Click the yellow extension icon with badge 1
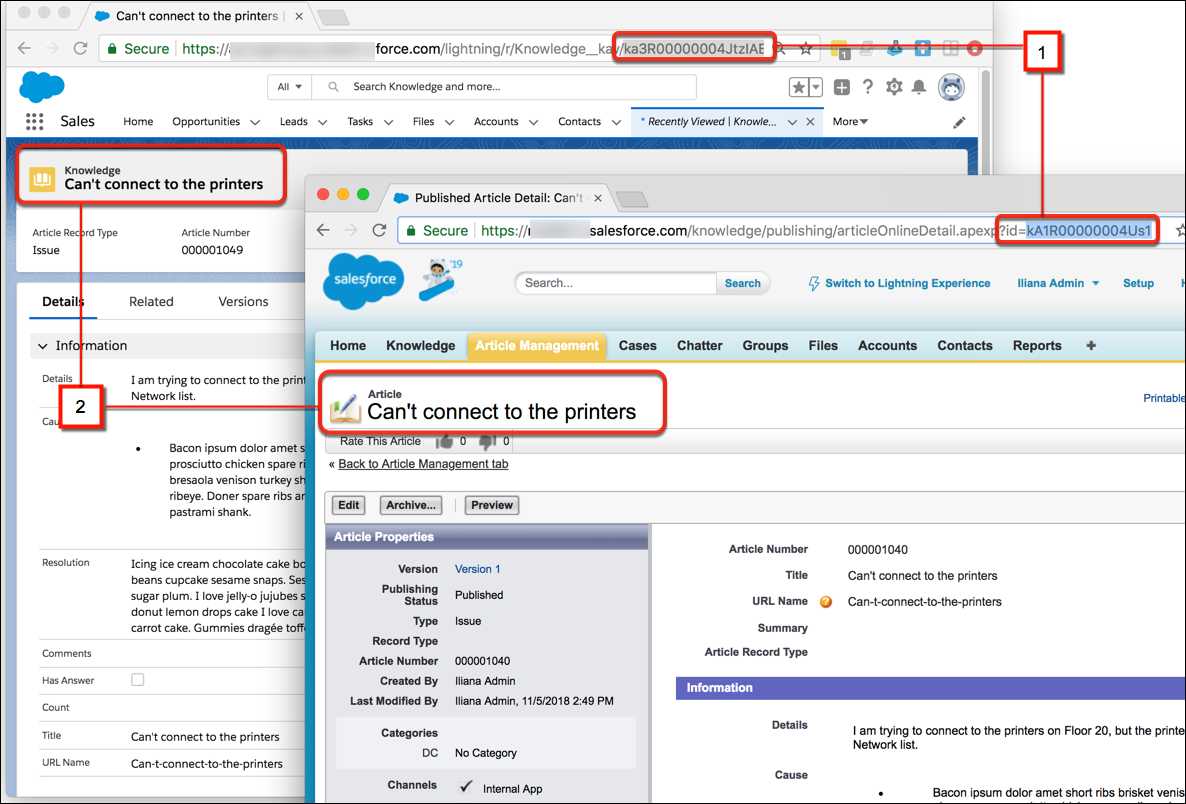Screen dimensions: 1186x804 tap(840, 49)
